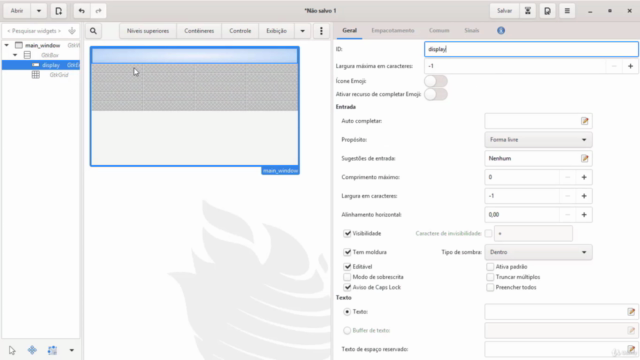
Task: Toggle the Ícone Emoji switch
Action: pyautogui.click(x=436, y=81)
